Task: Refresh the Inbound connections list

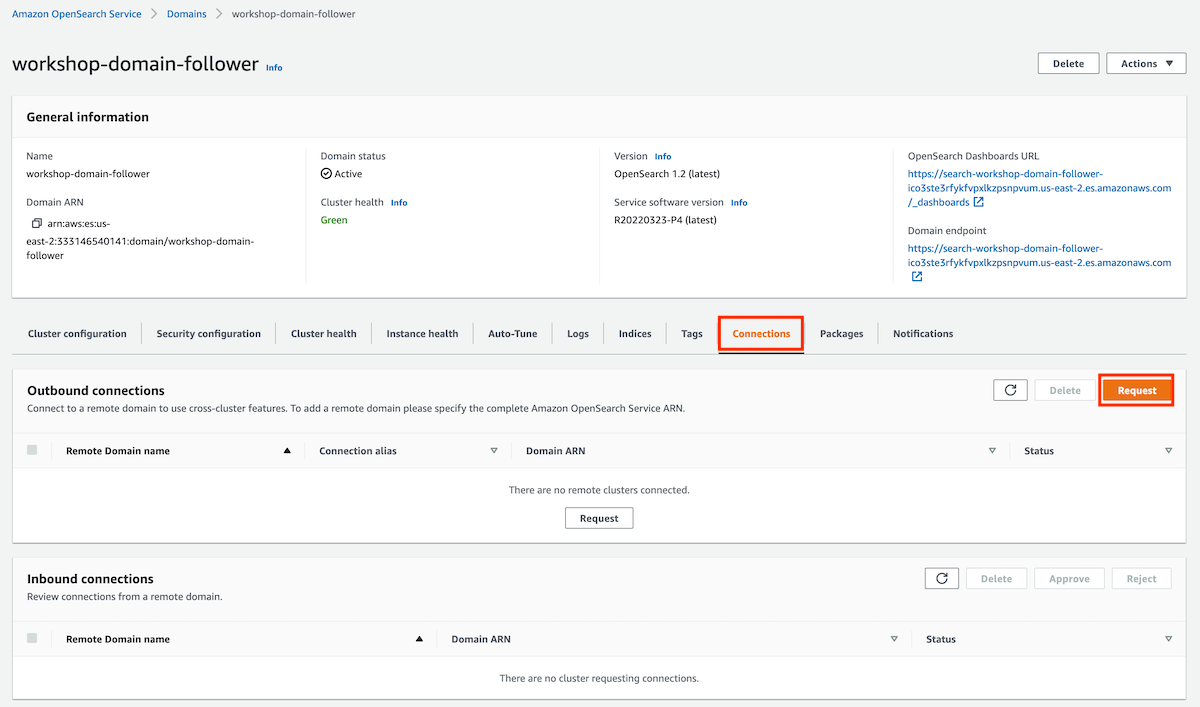Action: (x=942, y=578)
